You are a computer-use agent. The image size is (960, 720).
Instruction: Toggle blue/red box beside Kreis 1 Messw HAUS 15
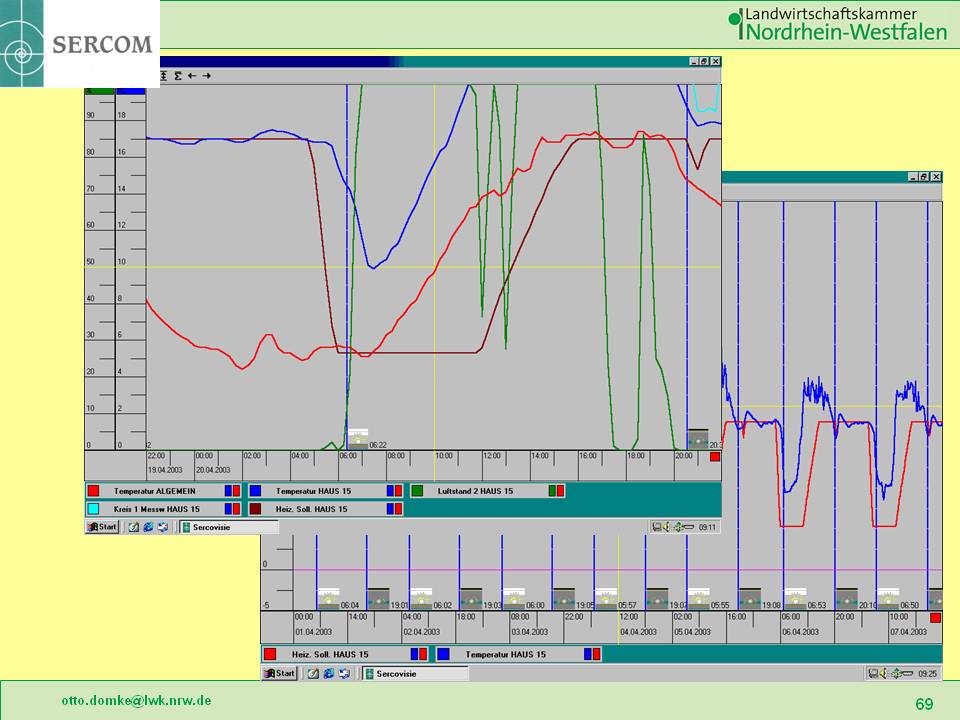(232, 509)
